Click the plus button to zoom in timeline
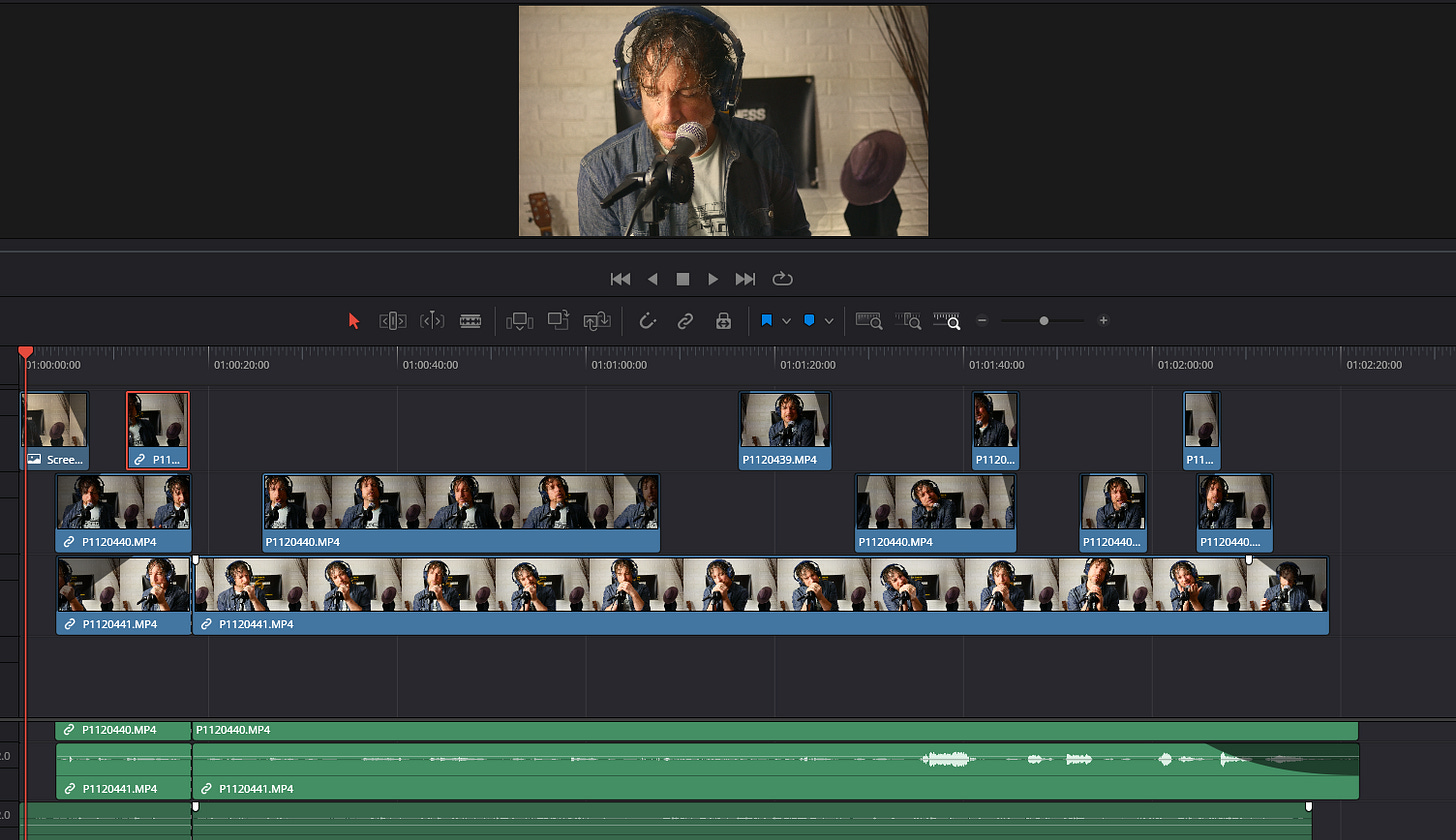Viewport: 1456px width, 840px height. point(1103,321)
